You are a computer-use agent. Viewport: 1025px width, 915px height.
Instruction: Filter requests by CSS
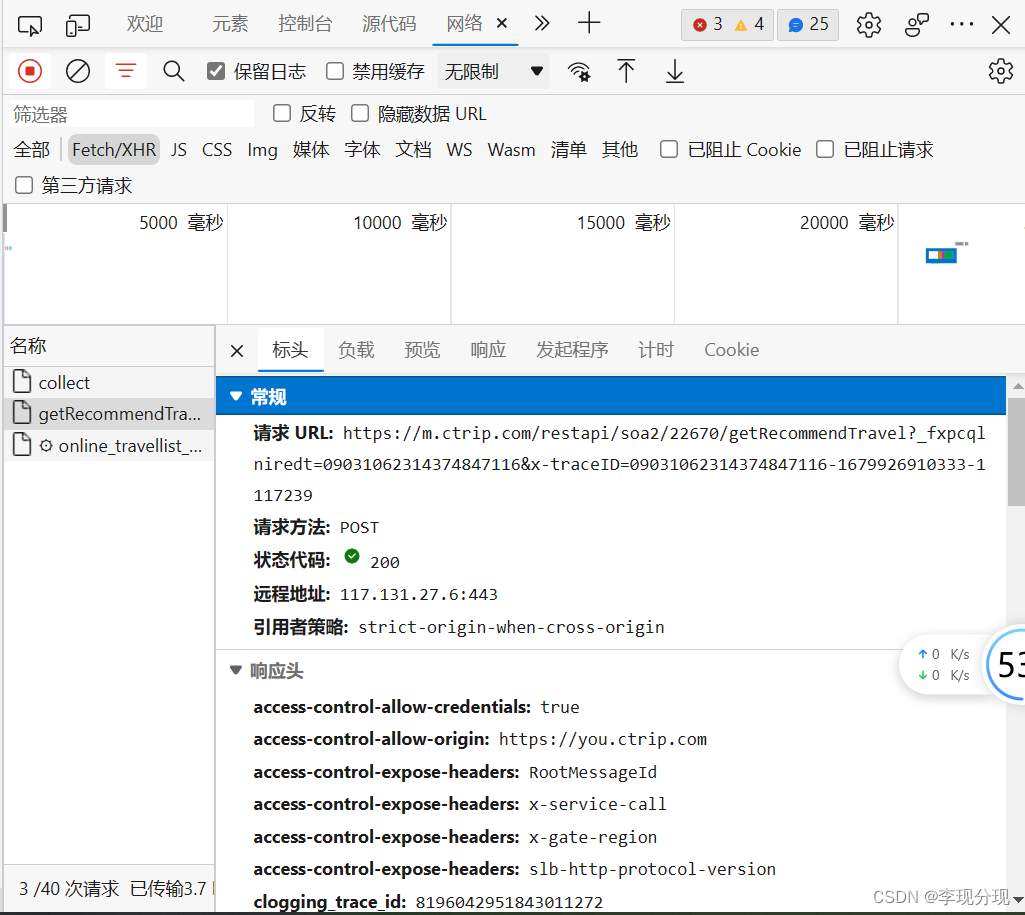217,150
